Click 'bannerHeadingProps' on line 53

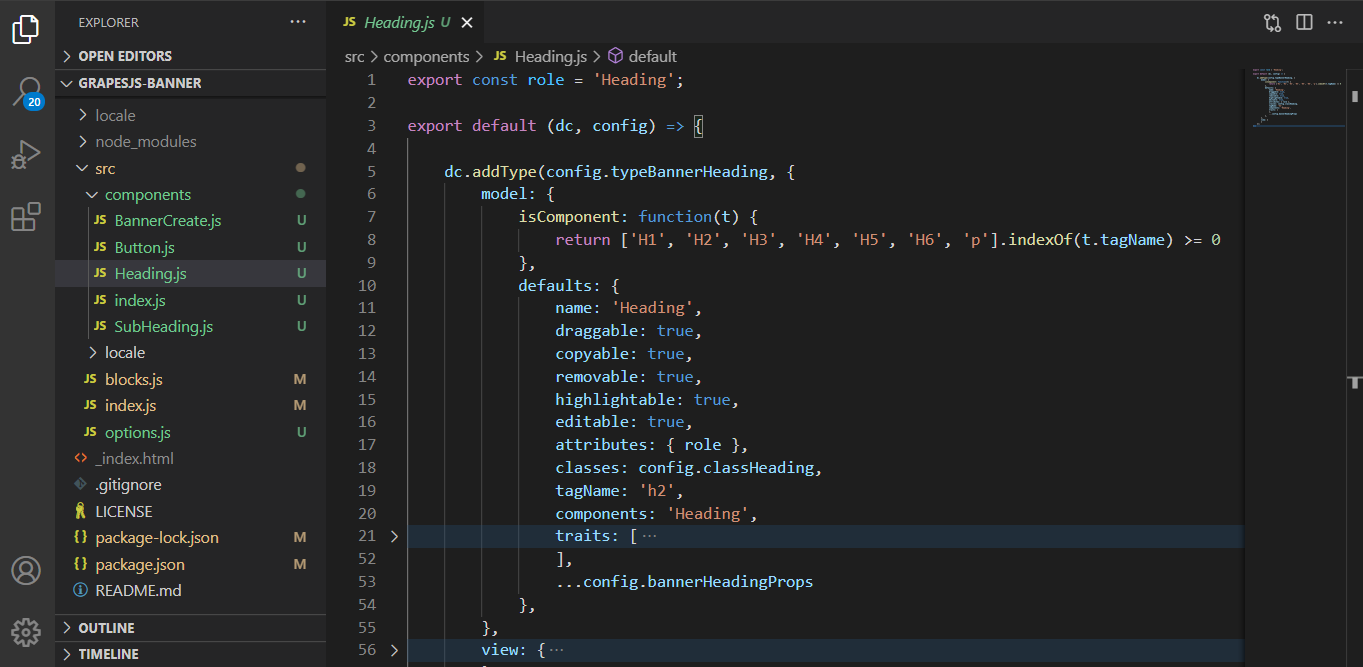pyautogui.click(x=730, y=582)
